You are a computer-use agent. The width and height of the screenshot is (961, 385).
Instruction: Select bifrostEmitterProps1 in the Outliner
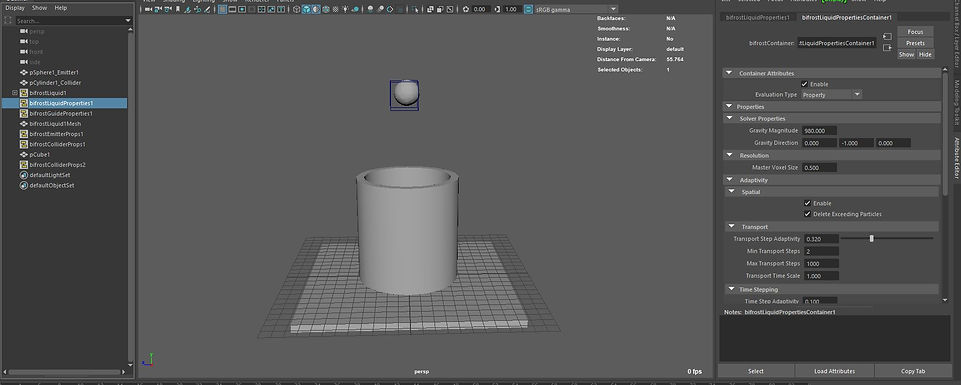pos(56,134)
